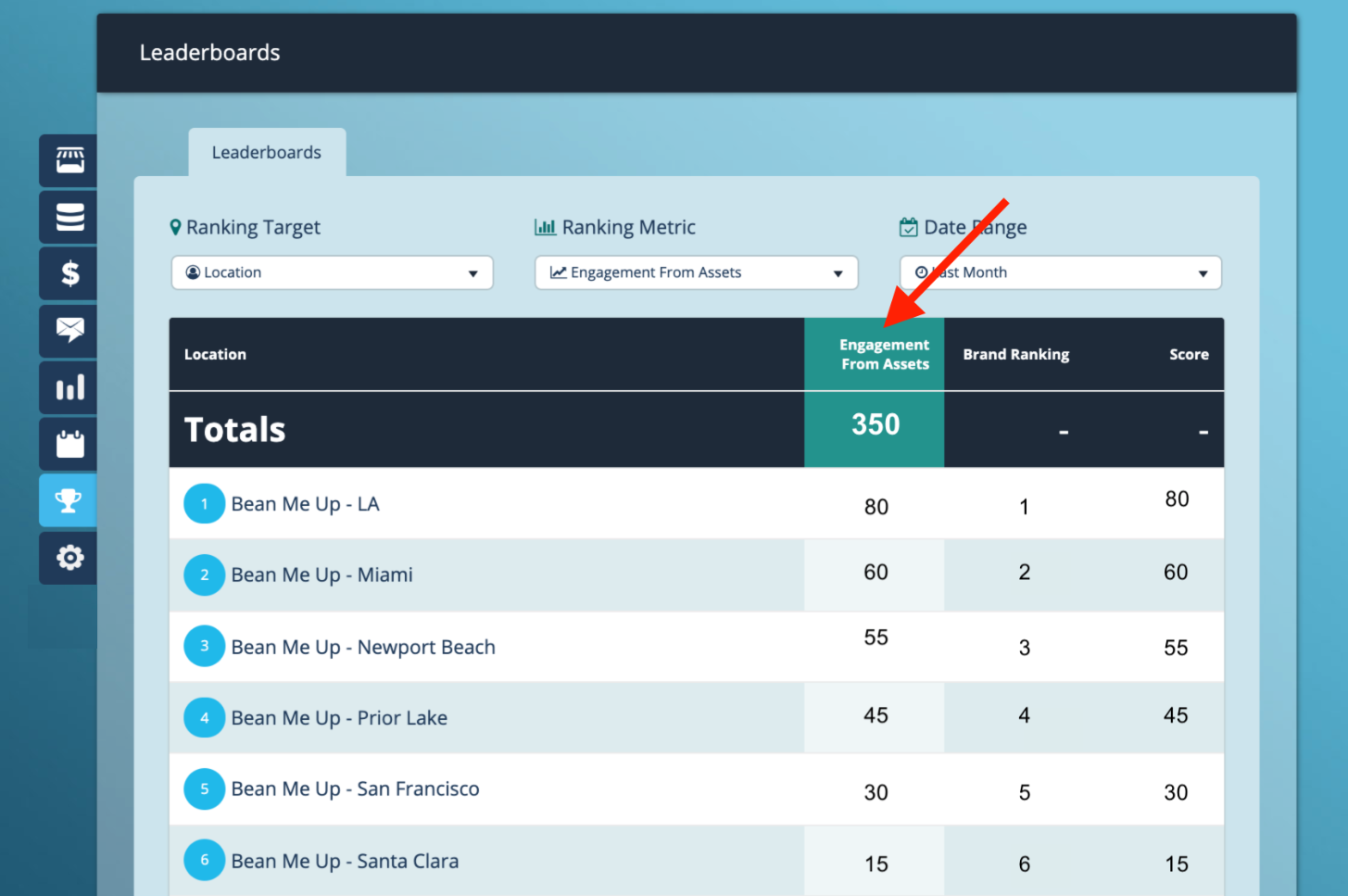The image size is (1348, 896).
Task: Sort by the Location column header
Action: 215,354
